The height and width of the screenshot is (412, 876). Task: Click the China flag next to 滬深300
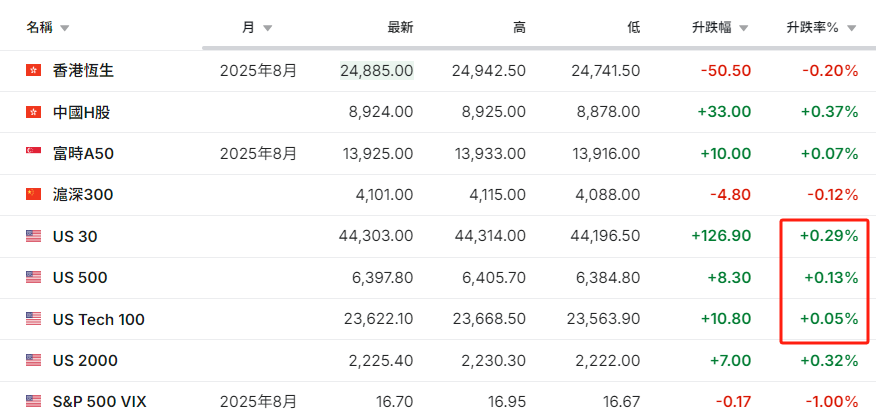pos(34,195)
